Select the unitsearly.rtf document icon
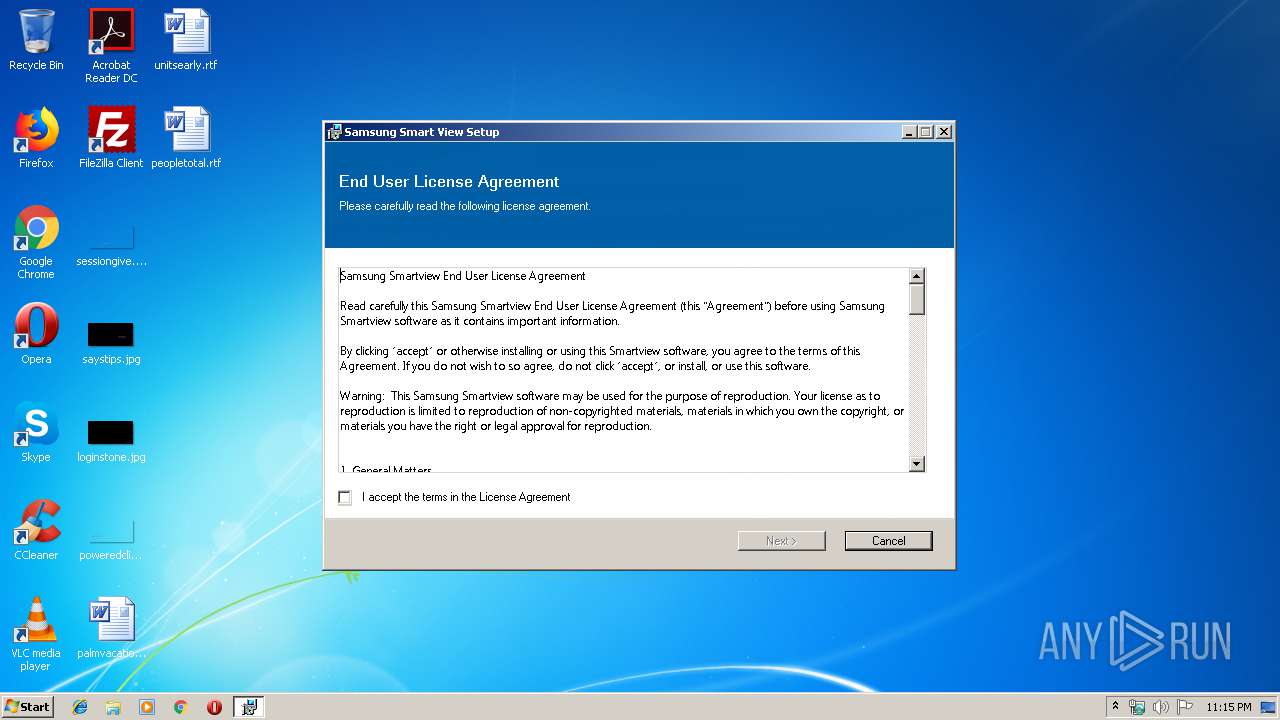 point(186,40)
